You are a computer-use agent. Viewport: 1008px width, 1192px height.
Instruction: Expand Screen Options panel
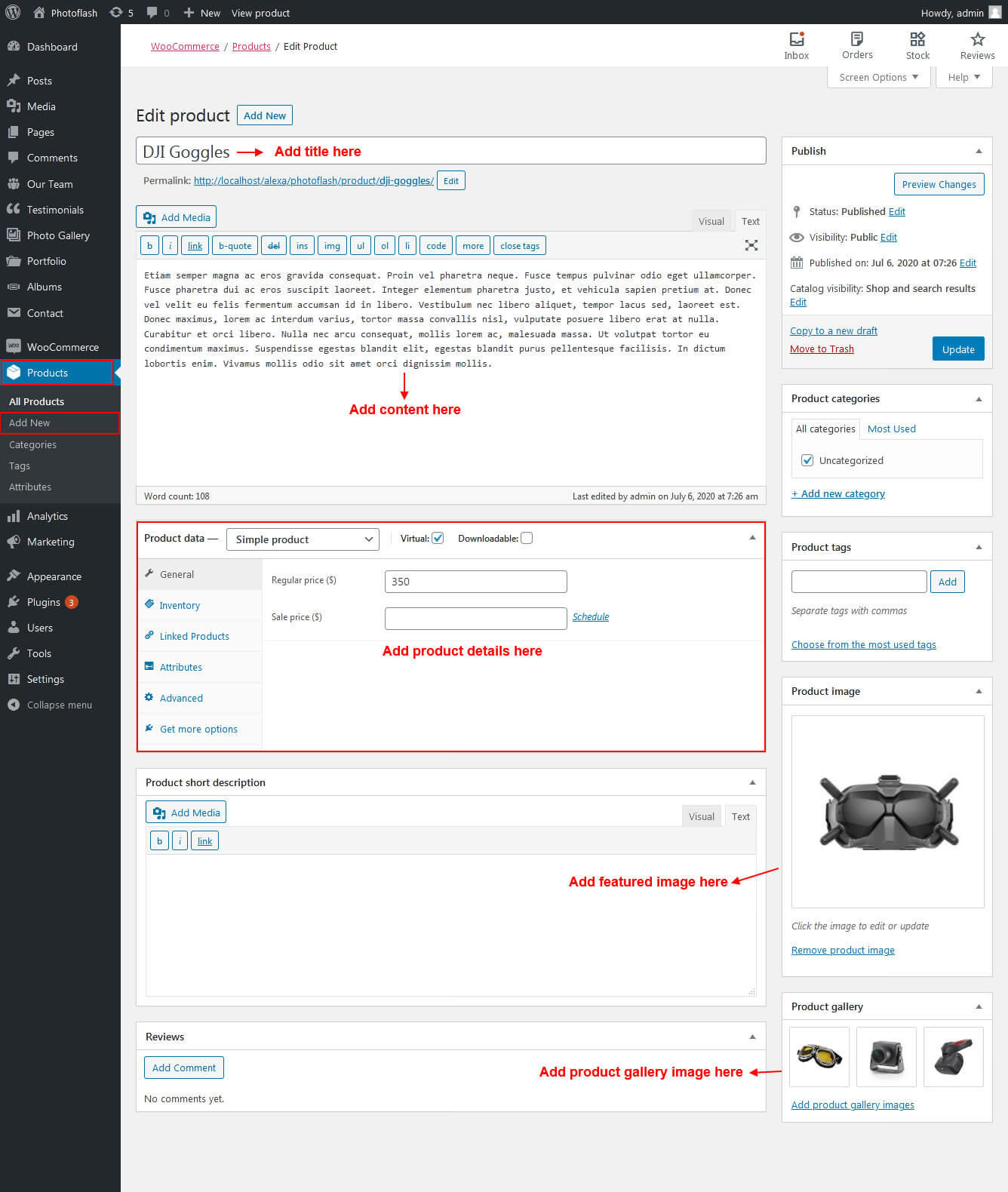click(878, 77)
